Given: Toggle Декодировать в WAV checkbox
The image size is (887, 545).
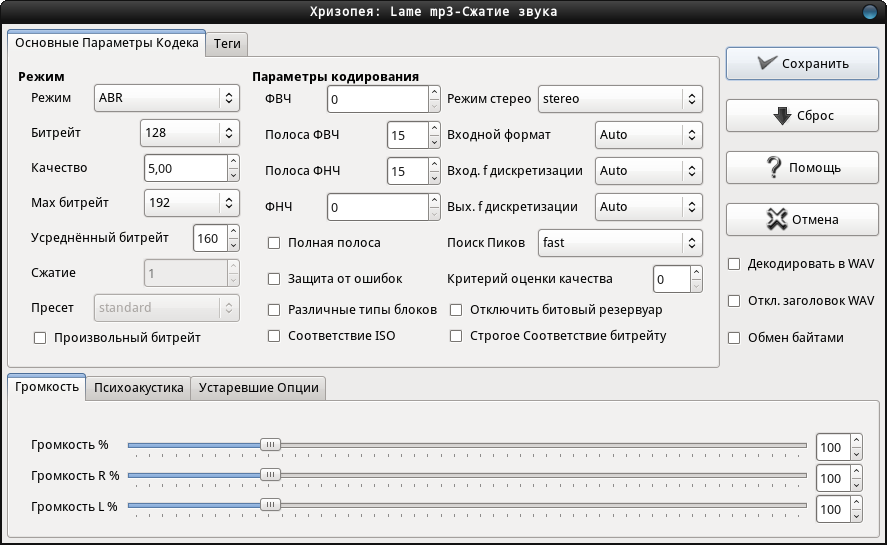Looking at the screenshot, I should coord(734,264).
